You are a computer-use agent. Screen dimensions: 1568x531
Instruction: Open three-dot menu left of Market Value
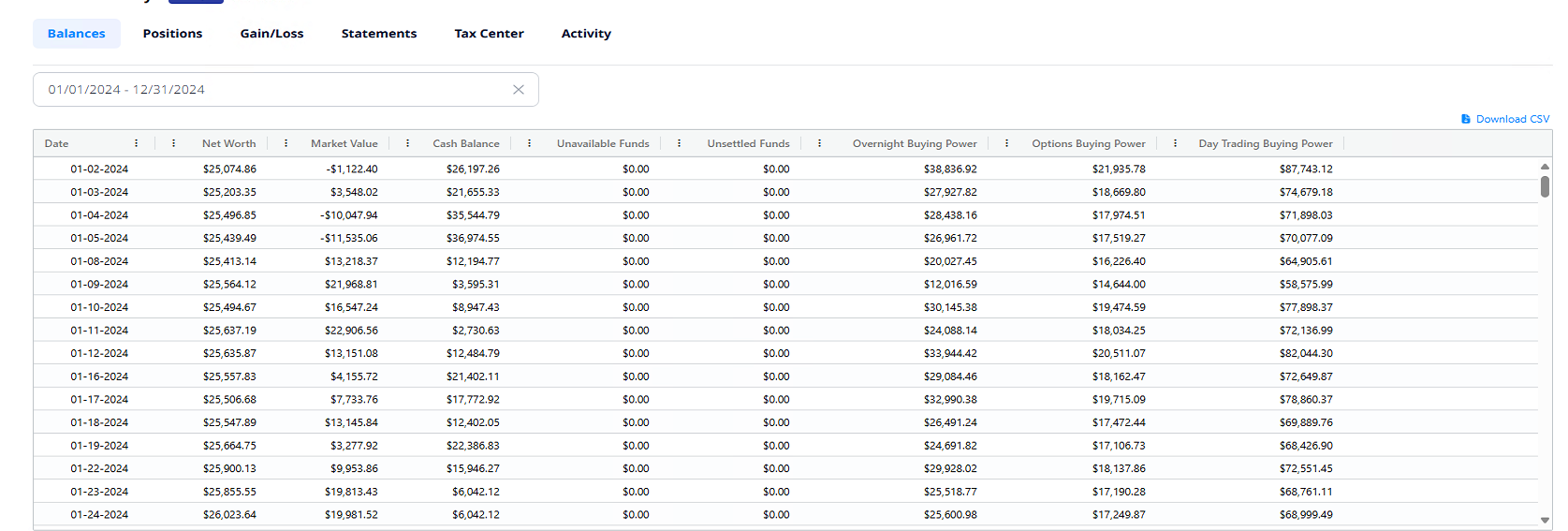click(286, 143)
